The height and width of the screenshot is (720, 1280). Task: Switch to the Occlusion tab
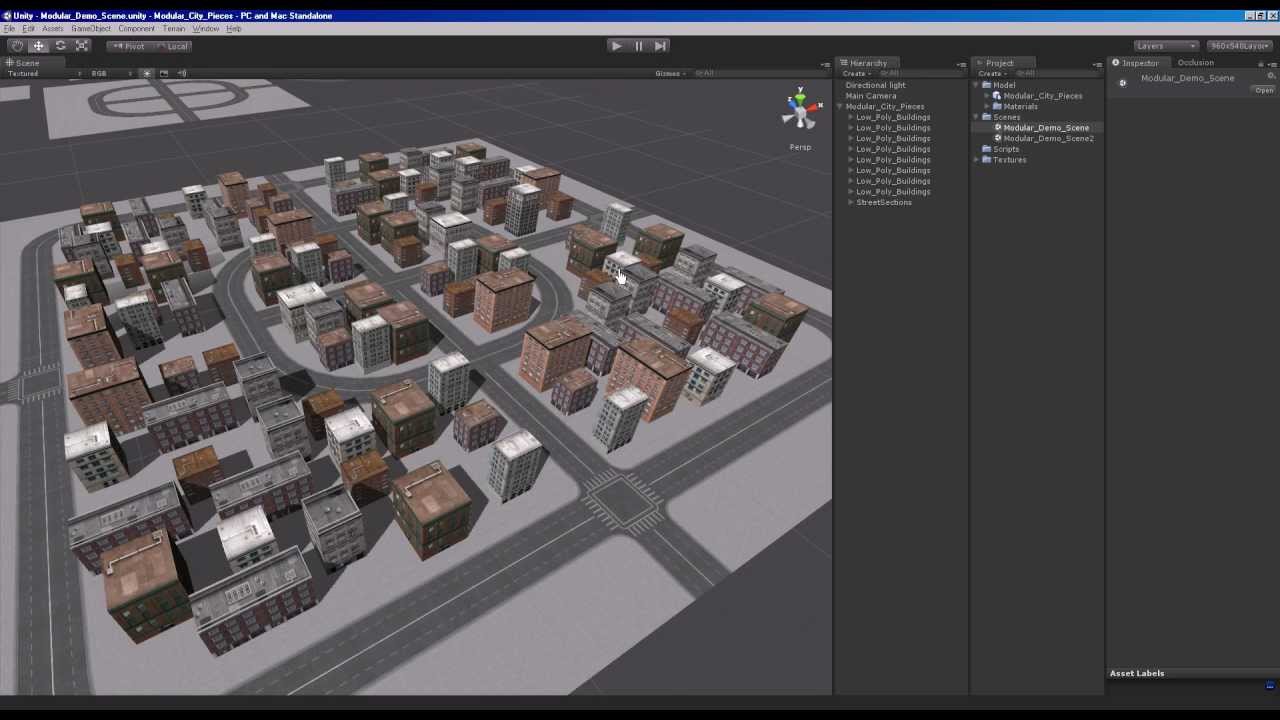pos(1195,63)
